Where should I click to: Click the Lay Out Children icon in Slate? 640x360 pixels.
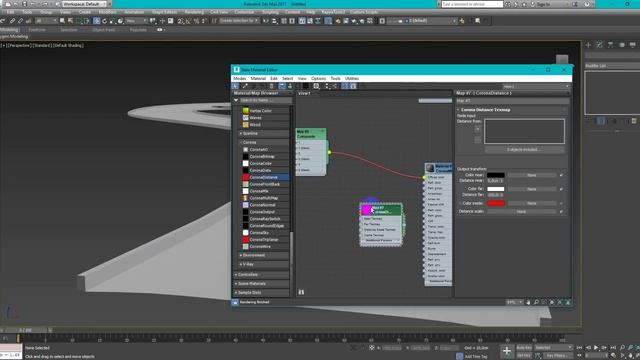(x=335, y=86)
